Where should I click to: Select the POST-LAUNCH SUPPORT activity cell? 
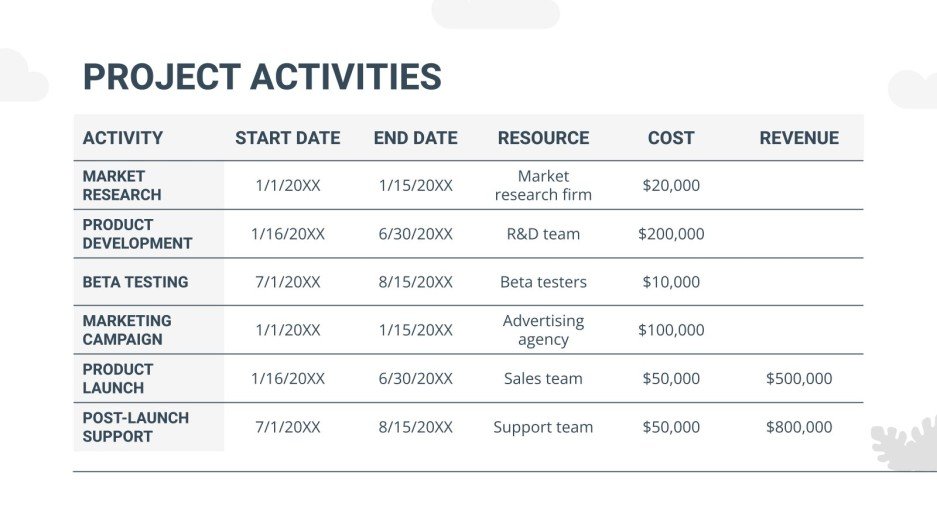click(135, 427)
